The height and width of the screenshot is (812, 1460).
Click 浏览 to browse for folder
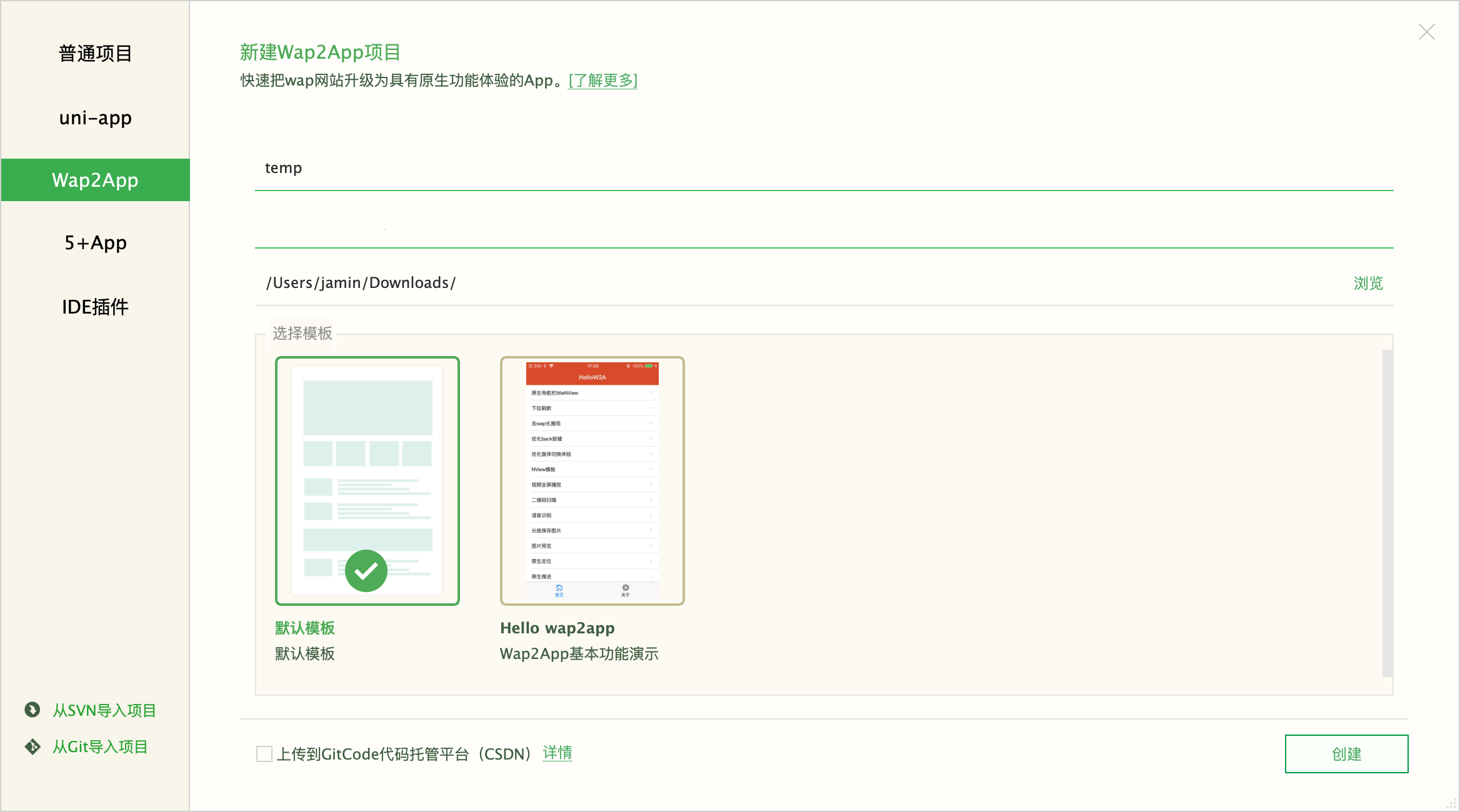(1368, 283)
